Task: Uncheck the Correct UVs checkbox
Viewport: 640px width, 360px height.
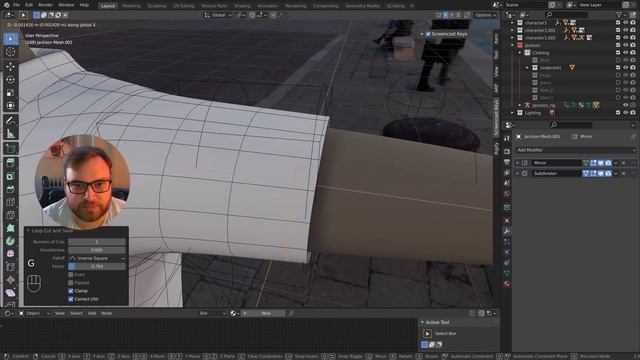Action: pyautogui.click(x=71, y=299)
